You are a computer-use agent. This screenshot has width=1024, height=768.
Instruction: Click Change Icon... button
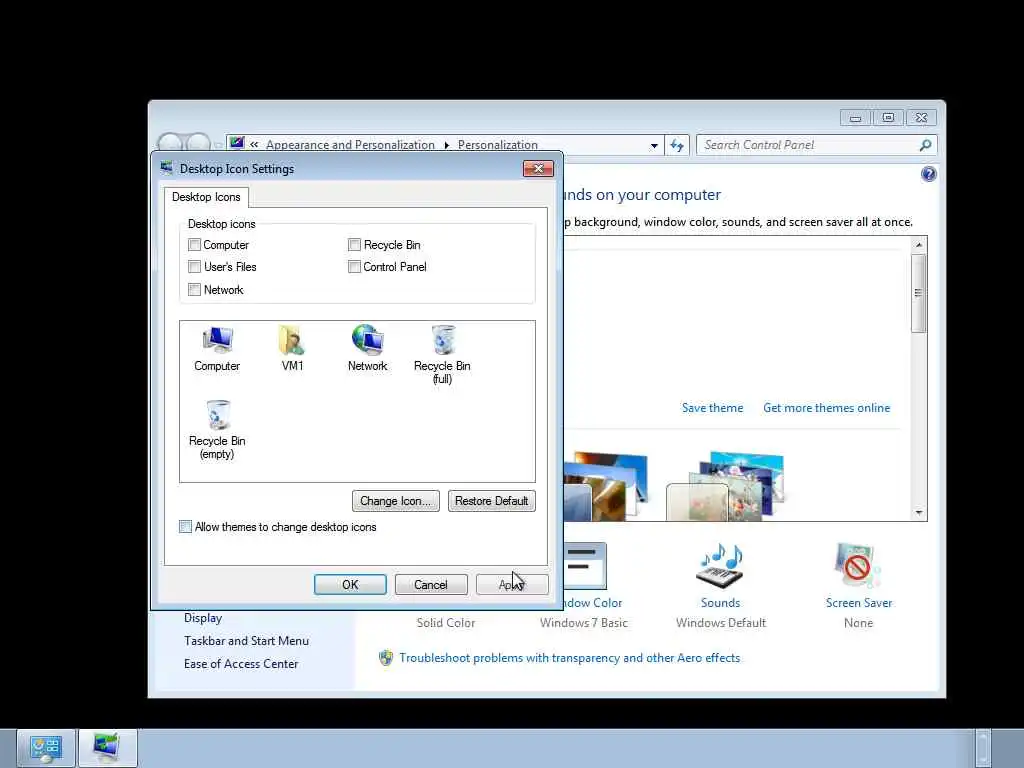pyautogui.click(x=396, y=501)
